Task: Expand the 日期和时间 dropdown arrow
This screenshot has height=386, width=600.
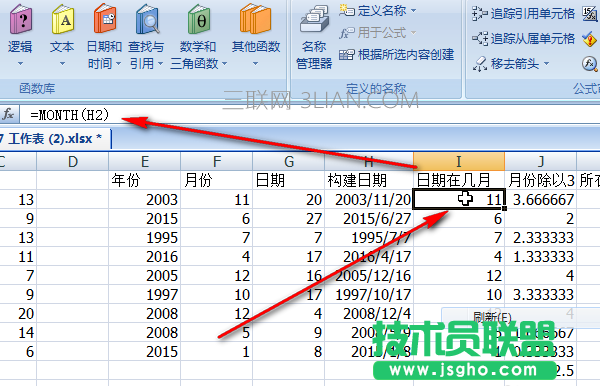Action: (x=118, y=64)
